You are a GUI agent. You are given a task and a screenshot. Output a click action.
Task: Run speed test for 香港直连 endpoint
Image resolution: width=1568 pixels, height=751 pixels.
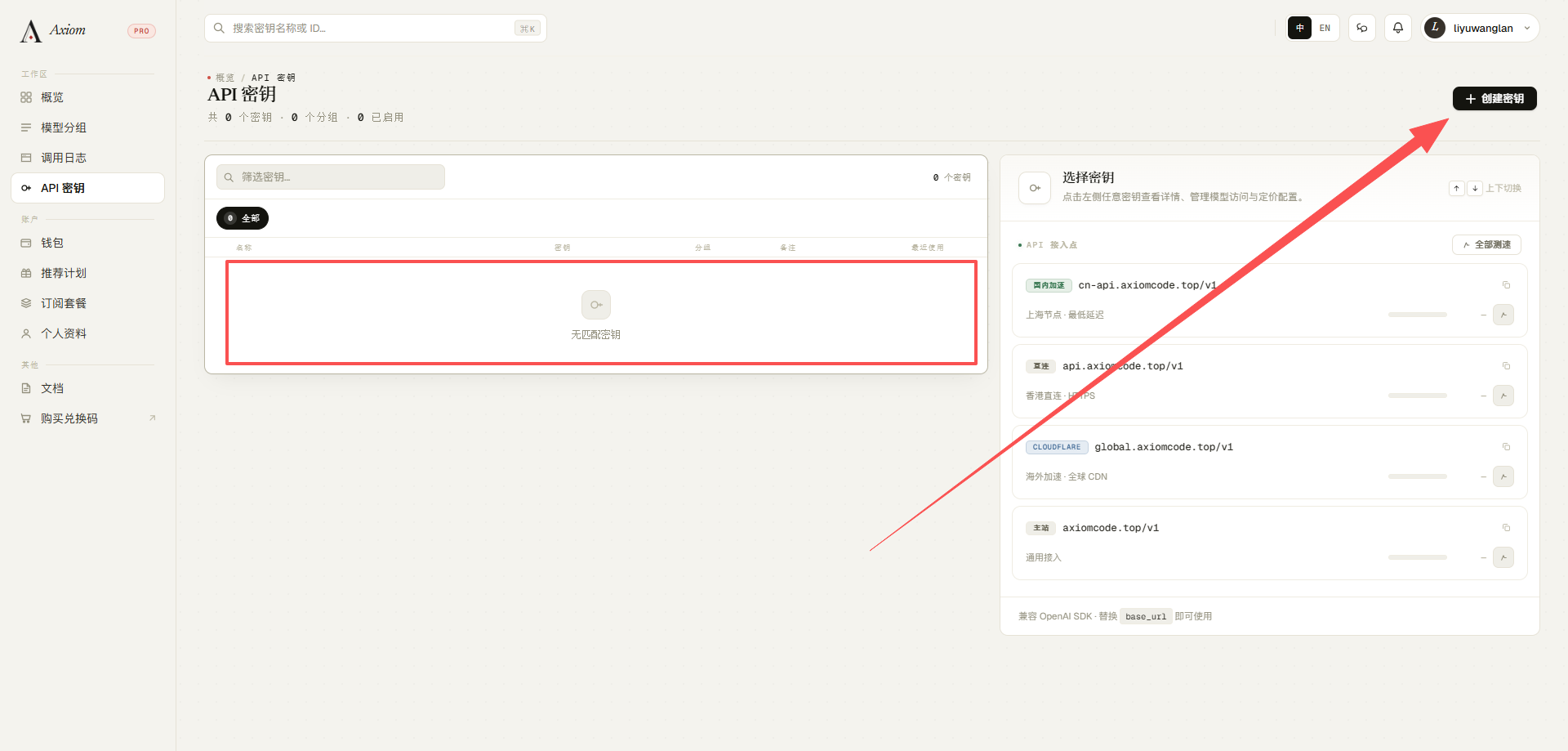1503,396
